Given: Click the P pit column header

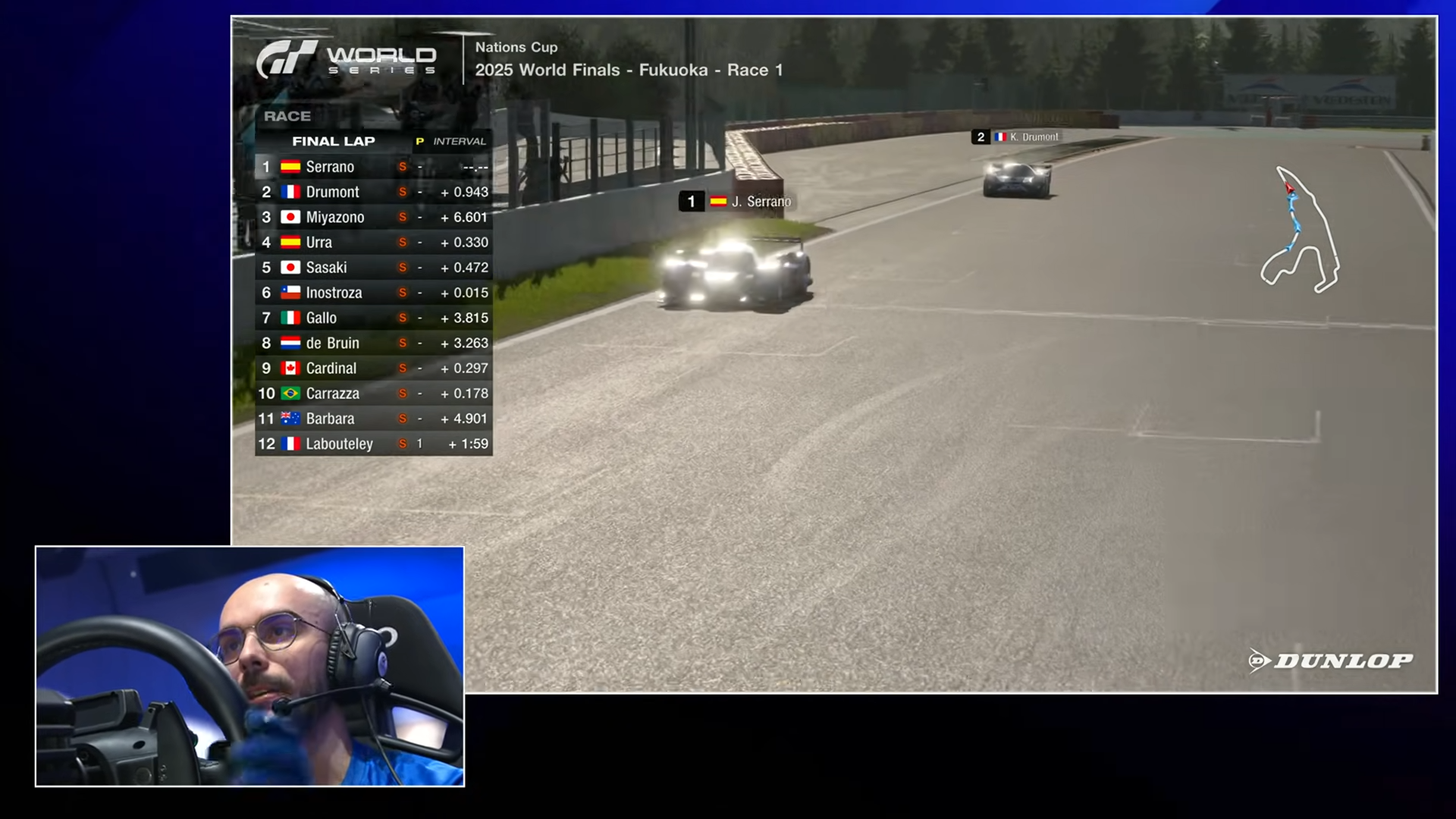Looking at the screenshot, I should [419, 141].
